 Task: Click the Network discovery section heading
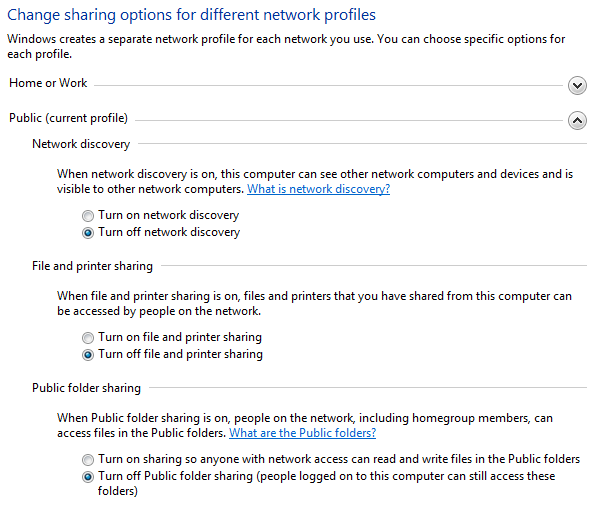(x=81, y=144)
